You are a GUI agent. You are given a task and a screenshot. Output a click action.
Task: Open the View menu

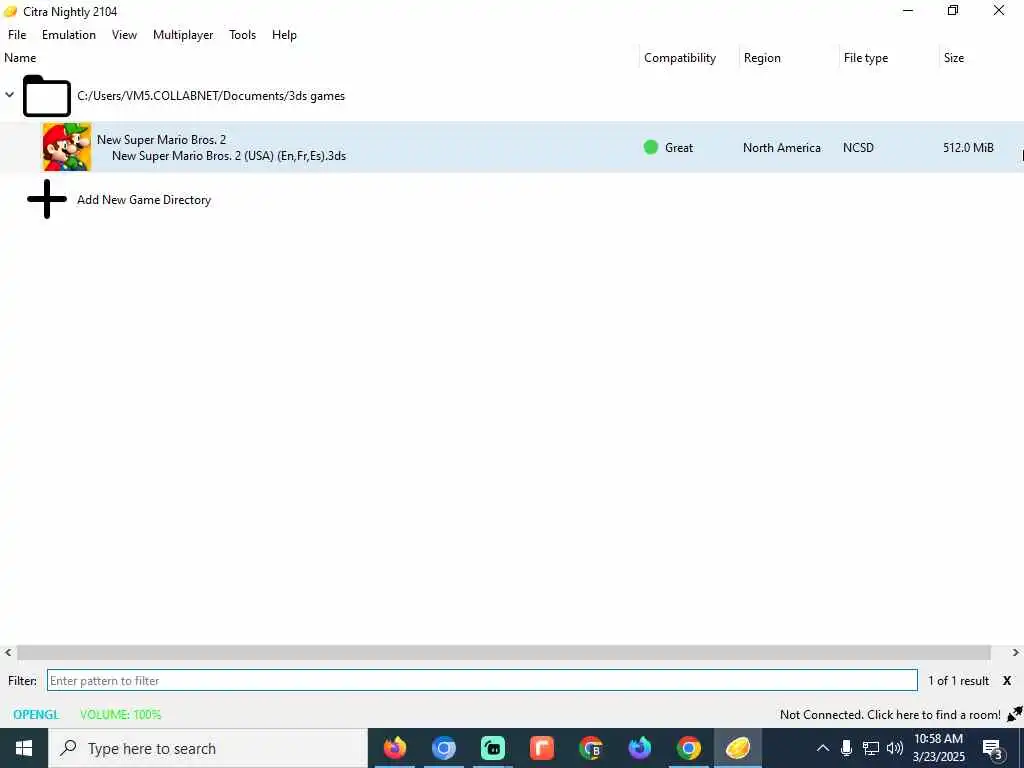(x=124, y=35)
